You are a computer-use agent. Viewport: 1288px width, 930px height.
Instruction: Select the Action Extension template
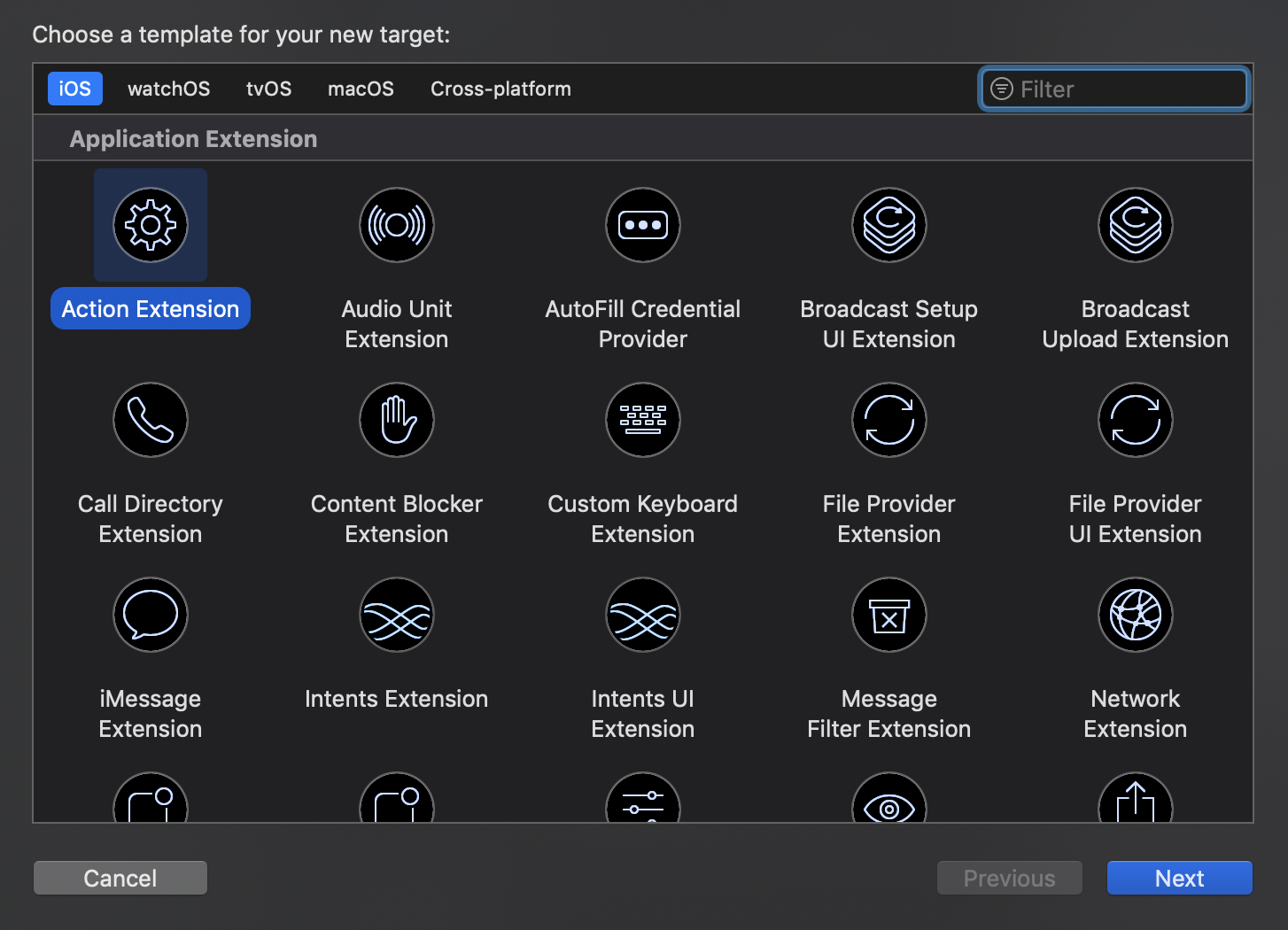coord(150,225)
